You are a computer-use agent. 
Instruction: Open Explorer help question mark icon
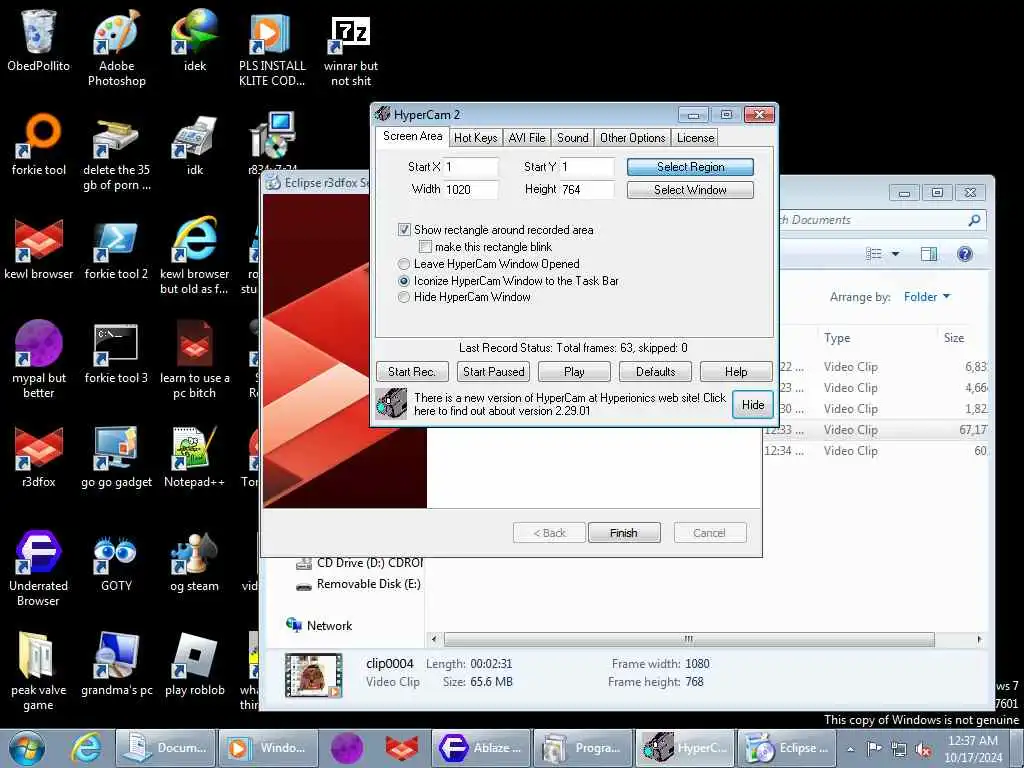pos(965,254)
